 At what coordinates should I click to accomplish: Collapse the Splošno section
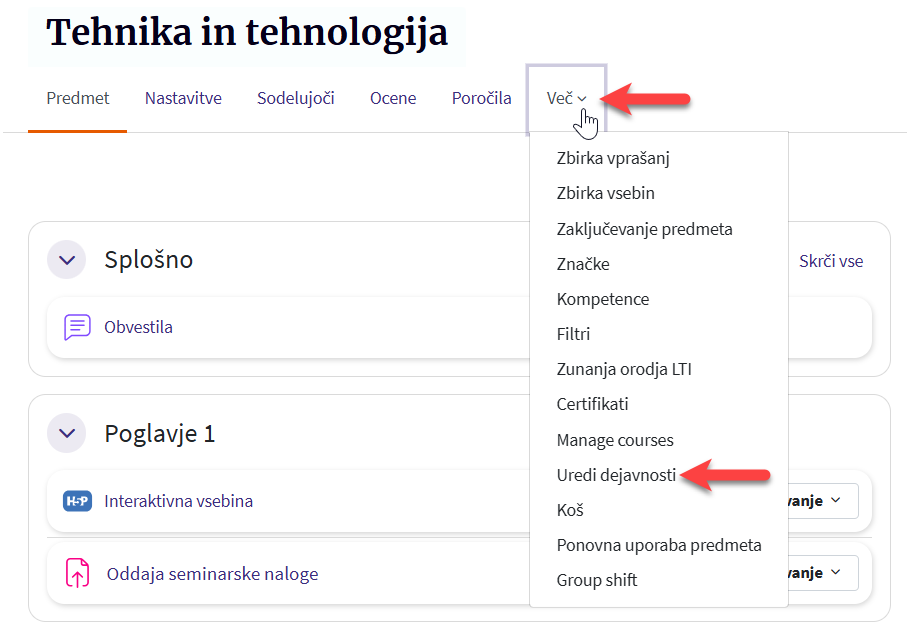coord(67,260)
